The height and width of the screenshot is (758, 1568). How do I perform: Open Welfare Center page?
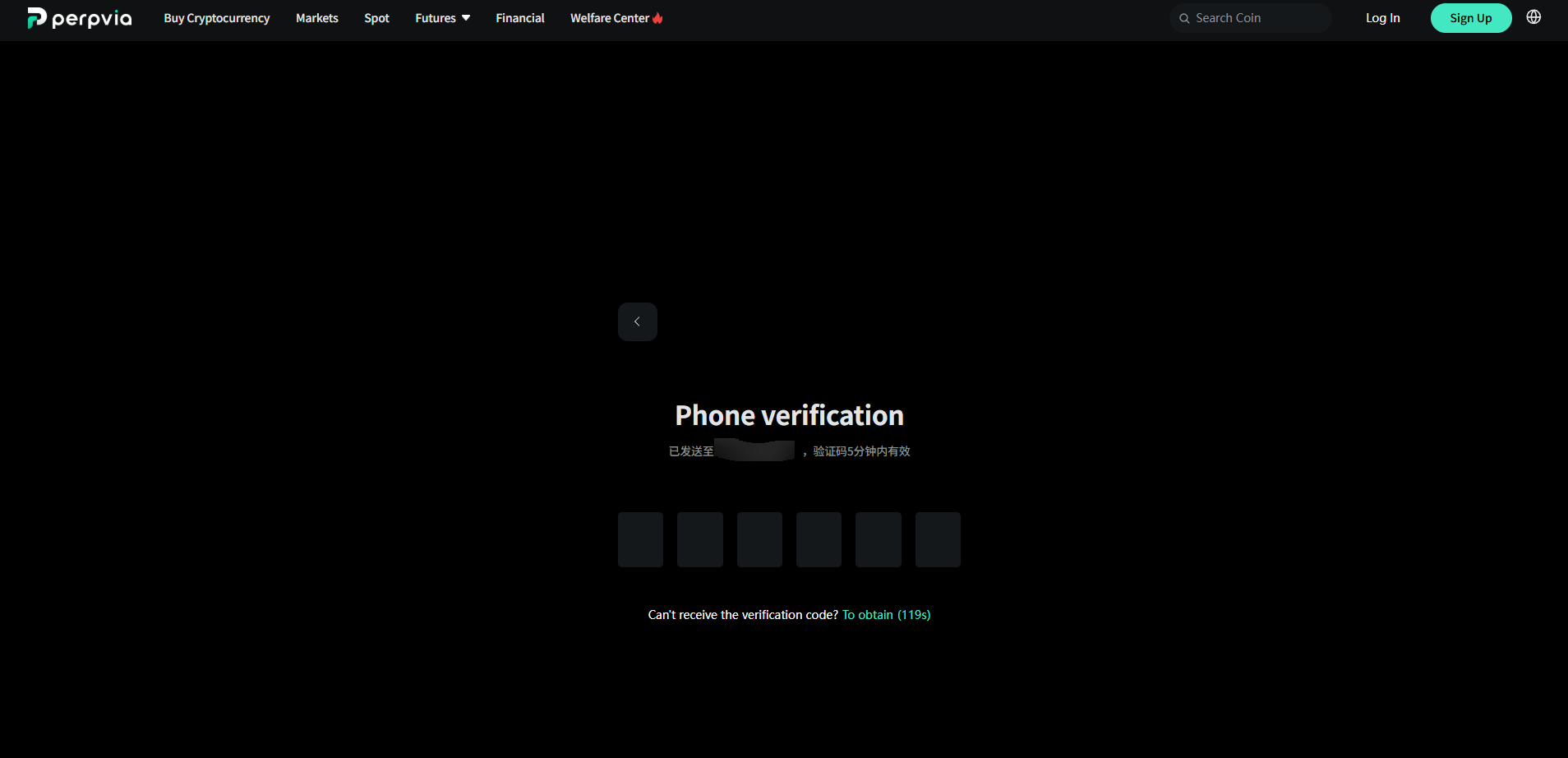pos(610,18)
